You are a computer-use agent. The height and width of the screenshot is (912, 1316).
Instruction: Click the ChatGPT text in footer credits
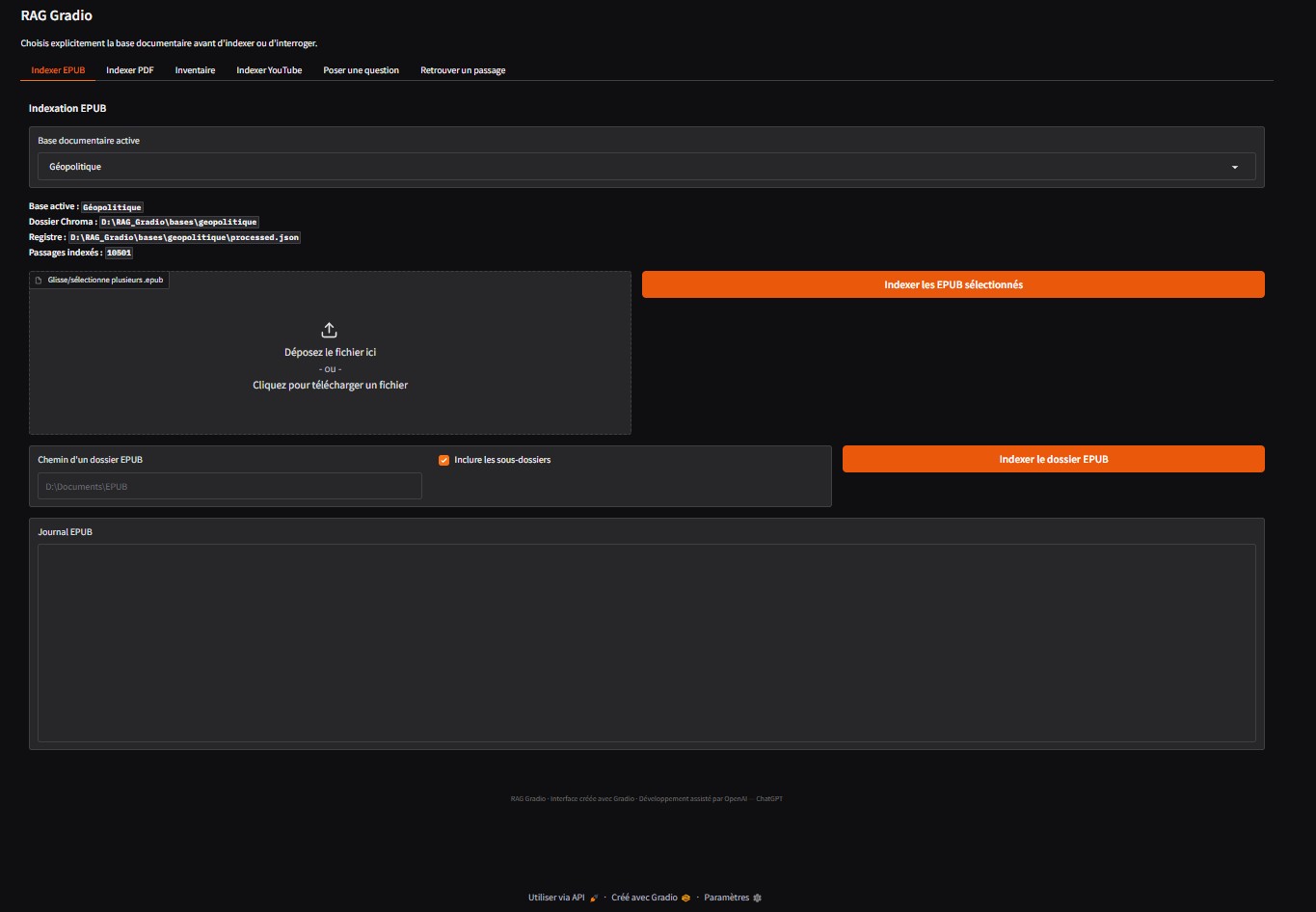[769, 798]
